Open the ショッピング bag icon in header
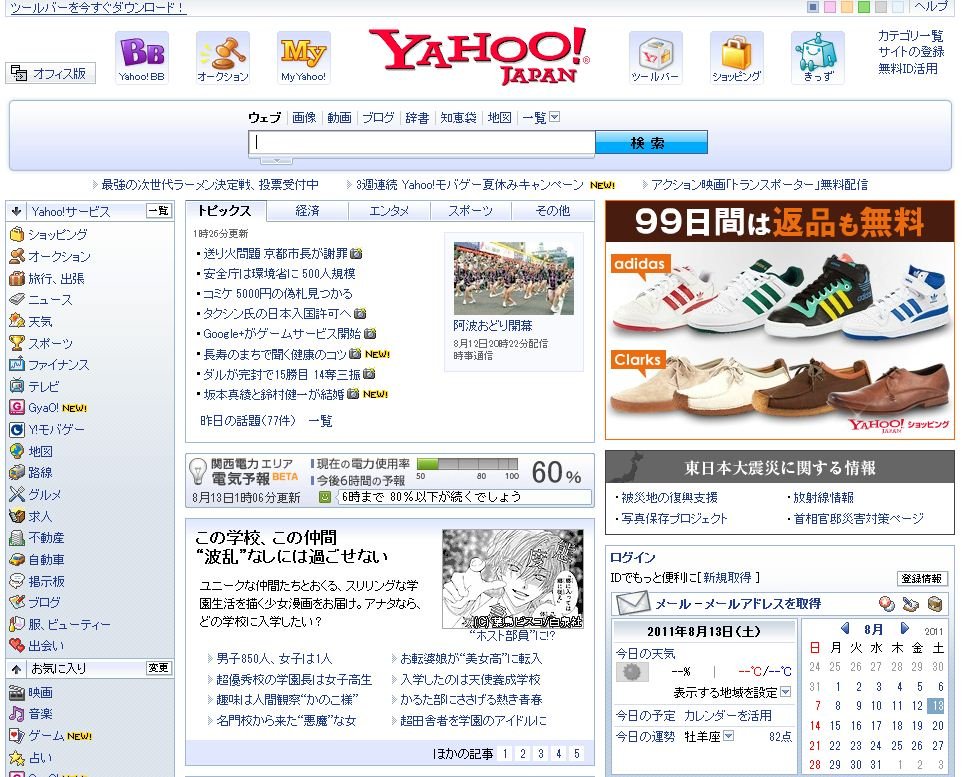Image resolution: width=962 pixels, height=777 pixels. pos(736,57)
